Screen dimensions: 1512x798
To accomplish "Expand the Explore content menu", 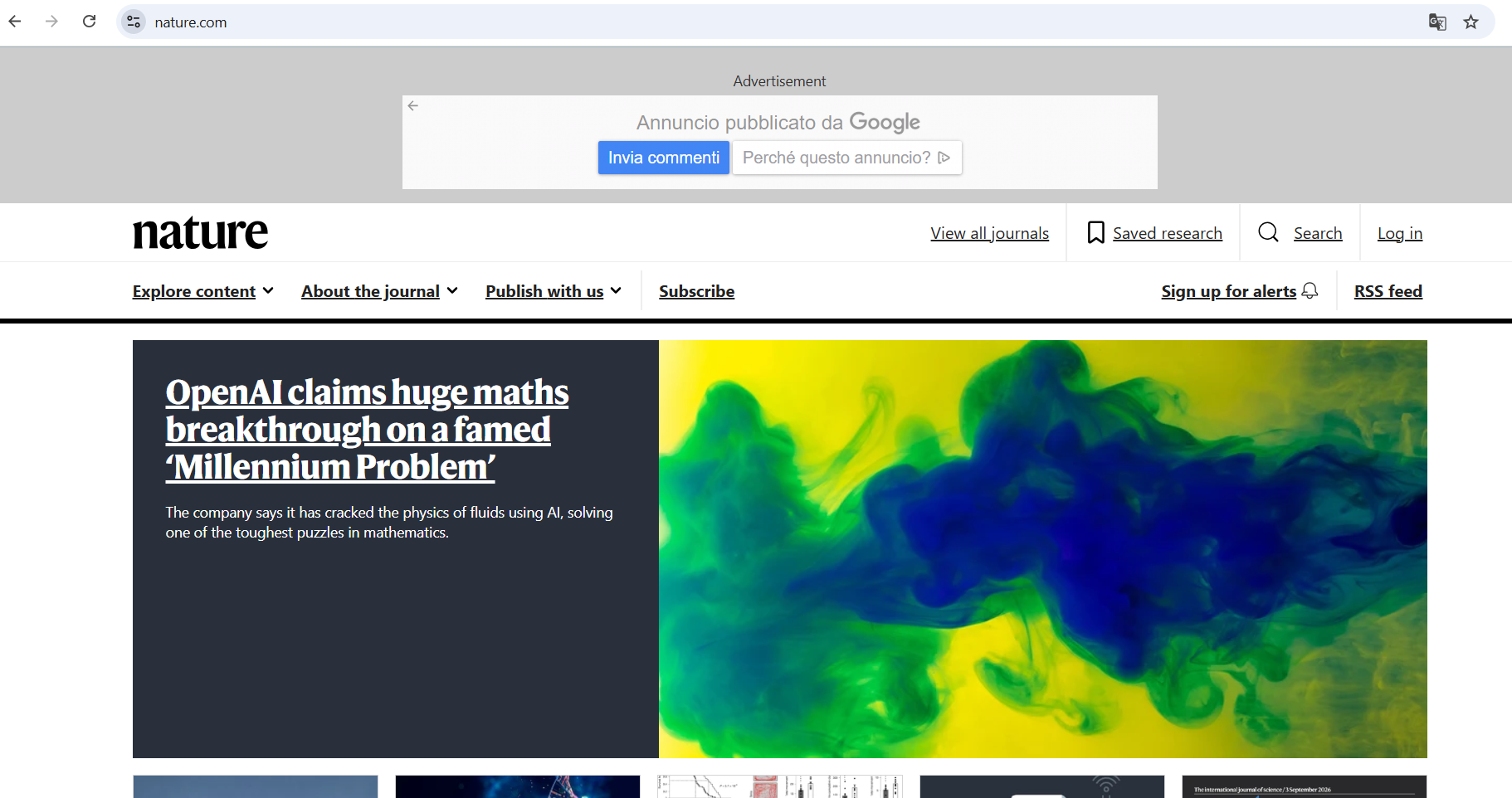I will point(203,291).
